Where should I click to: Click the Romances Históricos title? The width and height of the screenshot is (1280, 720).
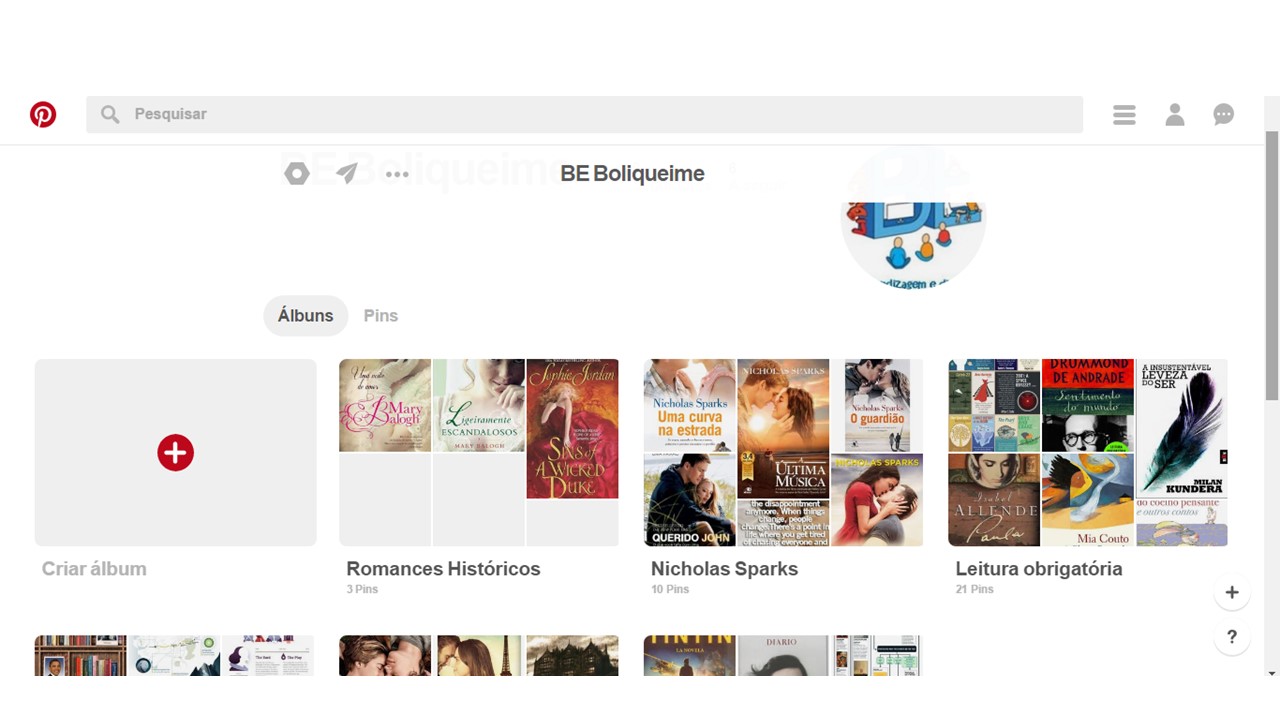click(443, 568)
